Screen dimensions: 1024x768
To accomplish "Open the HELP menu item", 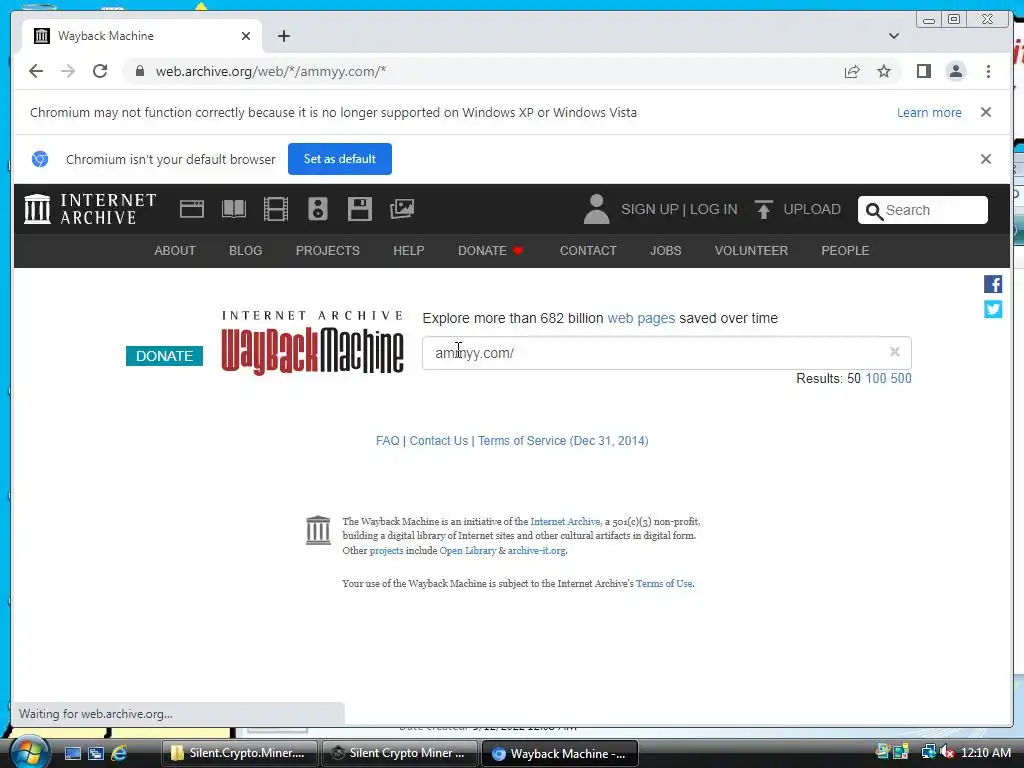I will tap(409, 251).
